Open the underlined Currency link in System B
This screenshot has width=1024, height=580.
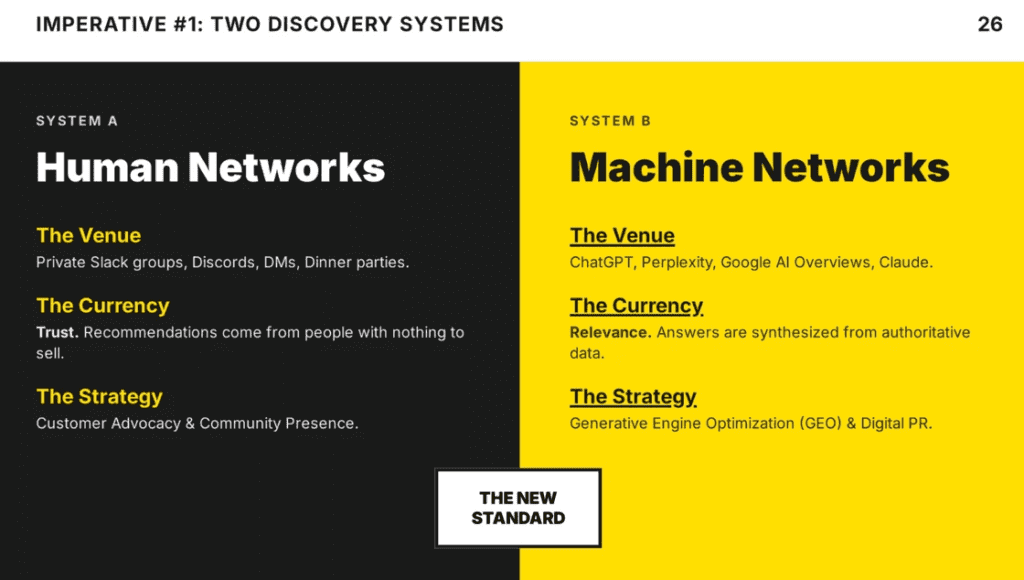pyautogui.click(x=636, y=306)
